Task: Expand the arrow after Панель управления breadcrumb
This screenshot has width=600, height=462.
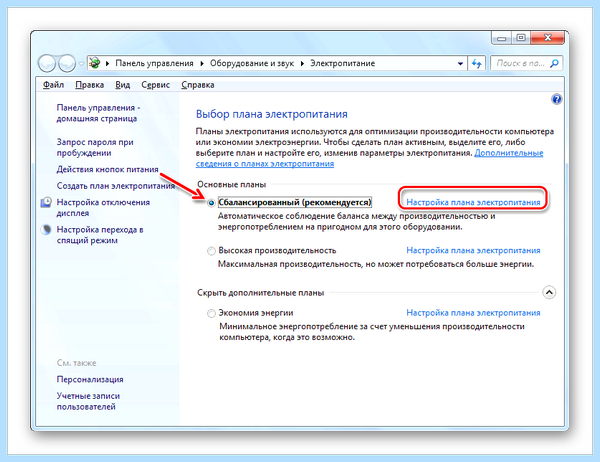Action: coord(202,64)
